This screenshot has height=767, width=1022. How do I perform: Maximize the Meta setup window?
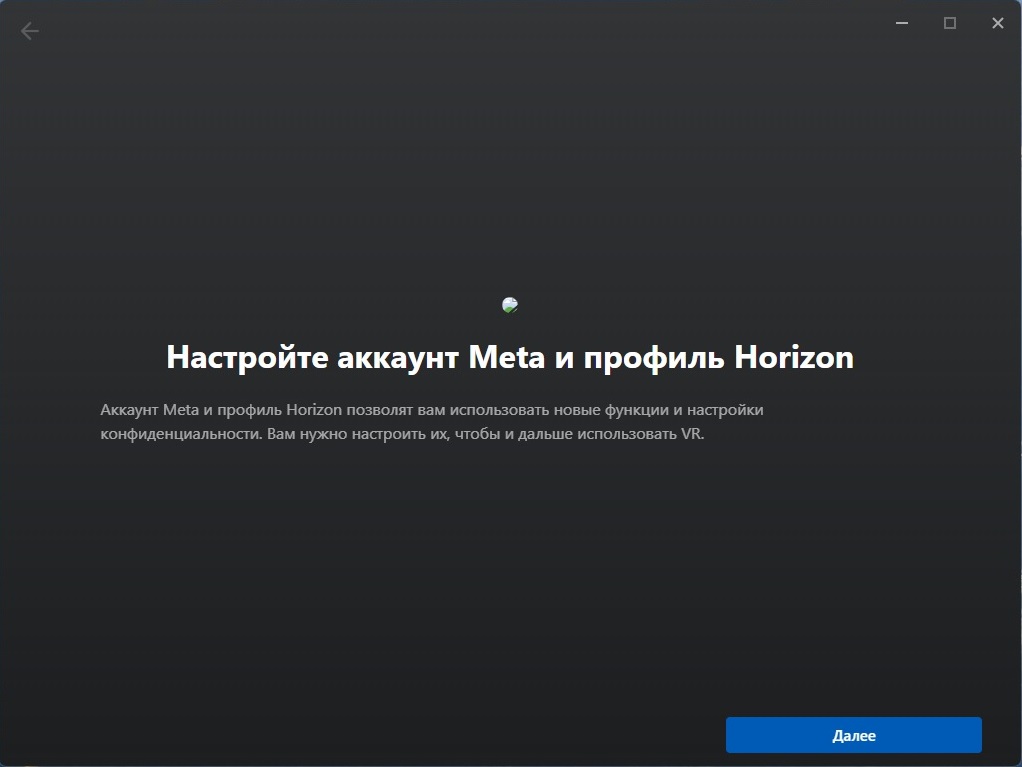pyautogui.click(x=950, y=23)
